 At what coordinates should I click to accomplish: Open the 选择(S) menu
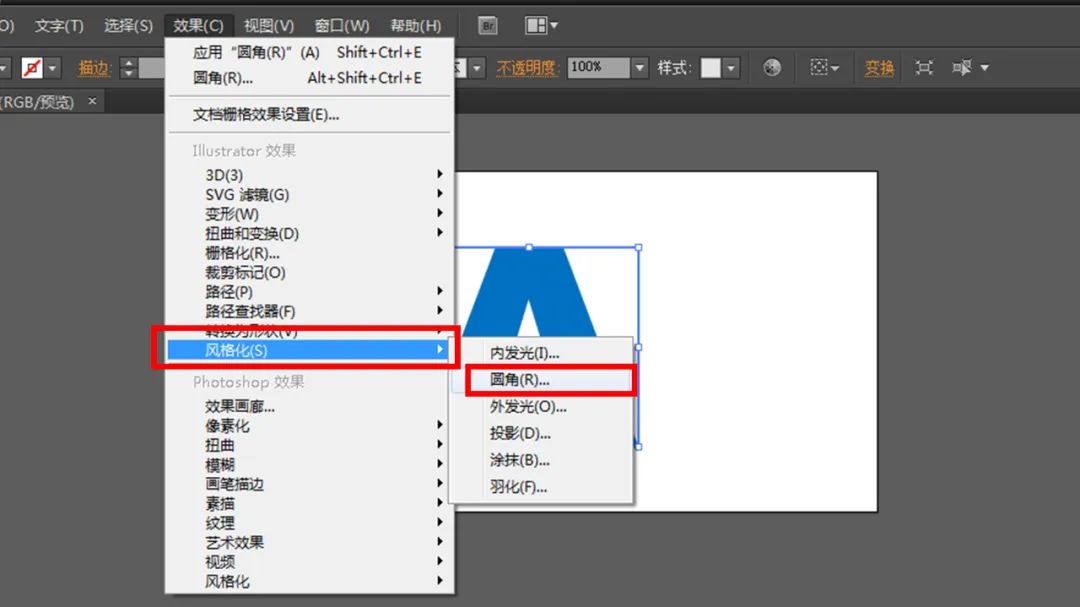[x=128, y=25]
